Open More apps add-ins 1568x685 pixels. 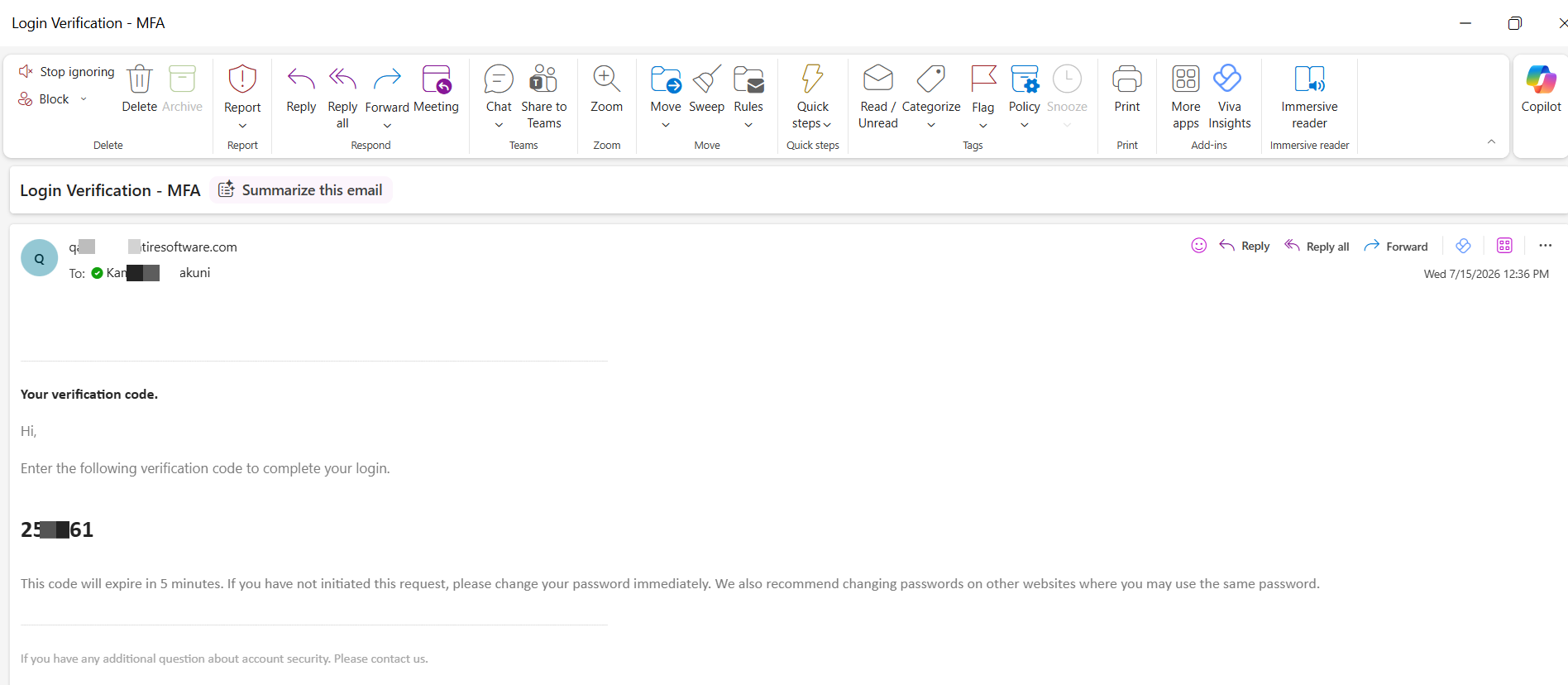point(1186,96)
